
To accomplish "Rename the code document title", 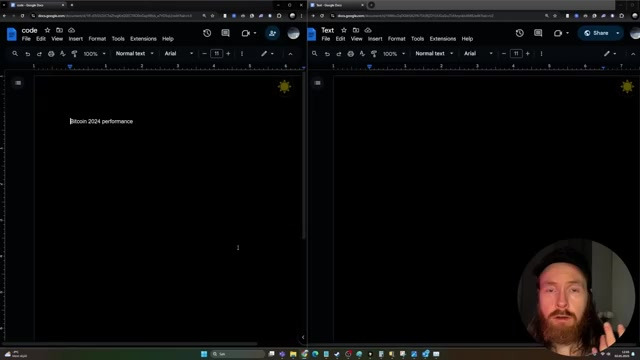I will coord(29,30).
